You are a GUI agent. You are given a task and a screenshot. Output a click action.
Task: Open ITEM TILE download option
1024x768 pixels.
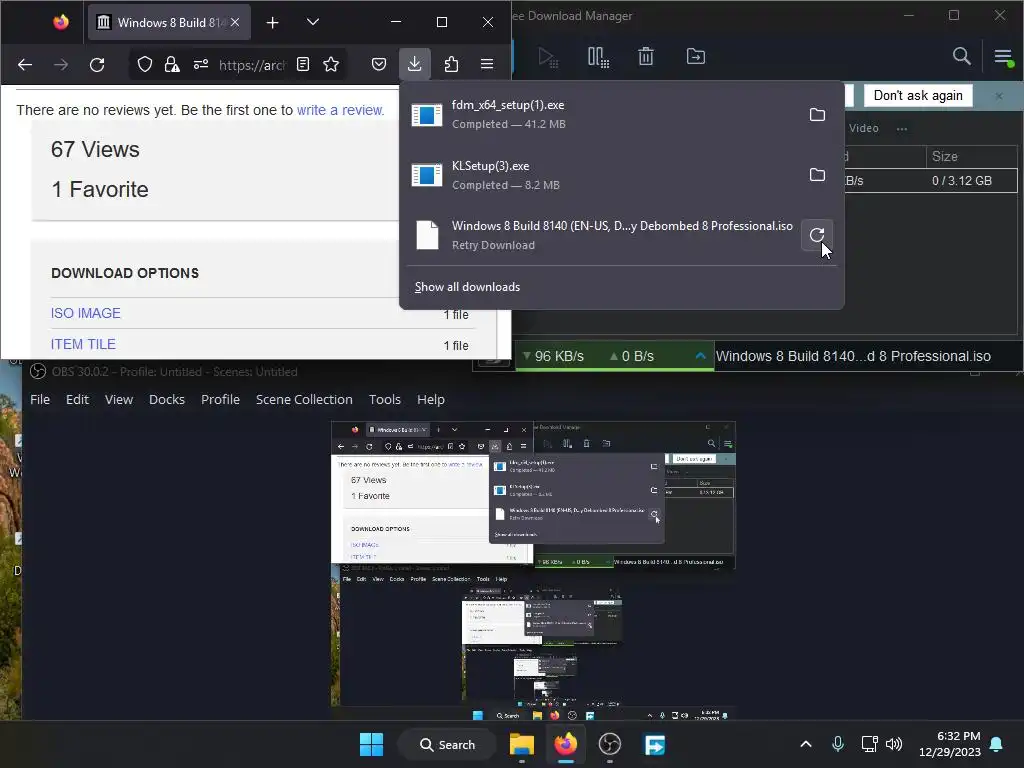click(x=83, y=344)
